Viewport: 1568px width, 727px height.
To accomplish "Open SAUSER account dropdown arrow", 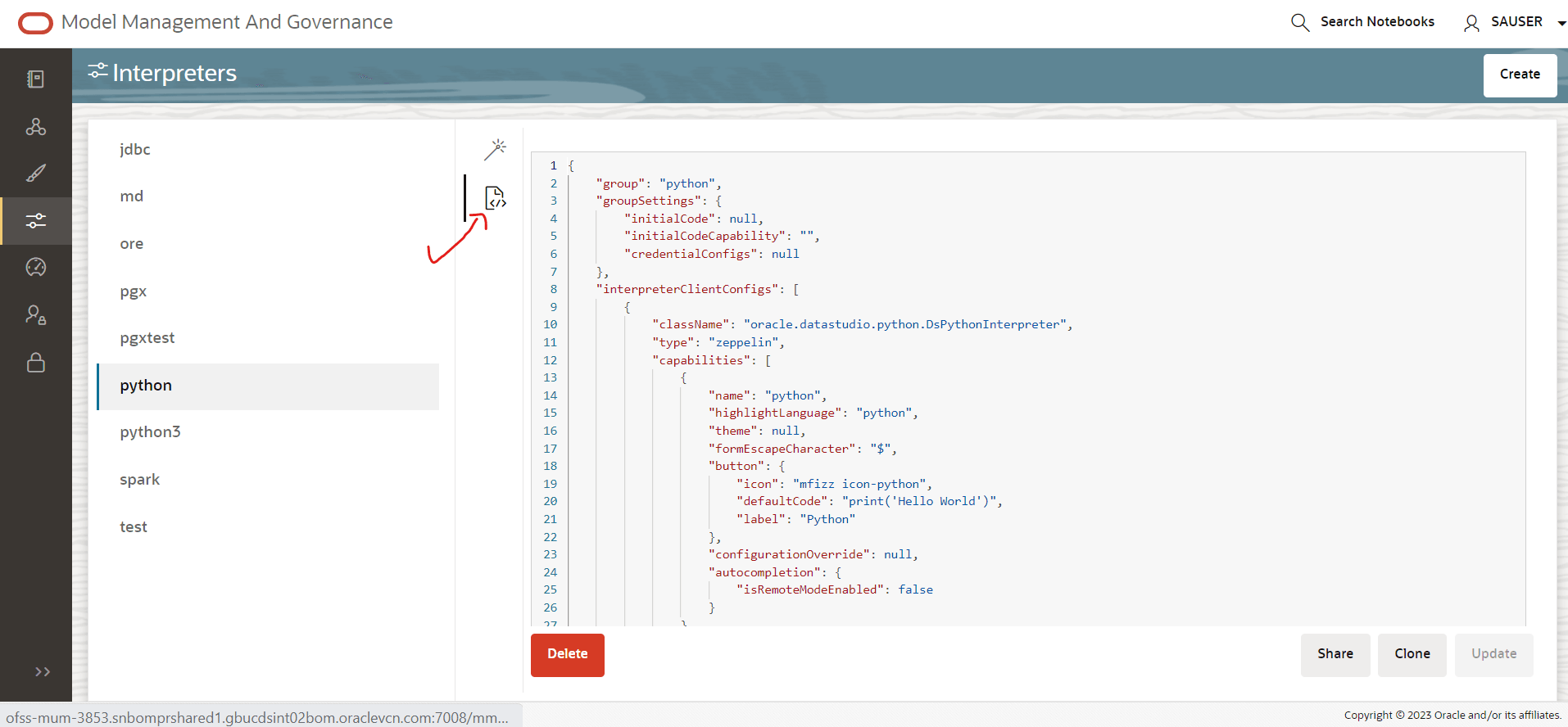I will (1561, 23).
